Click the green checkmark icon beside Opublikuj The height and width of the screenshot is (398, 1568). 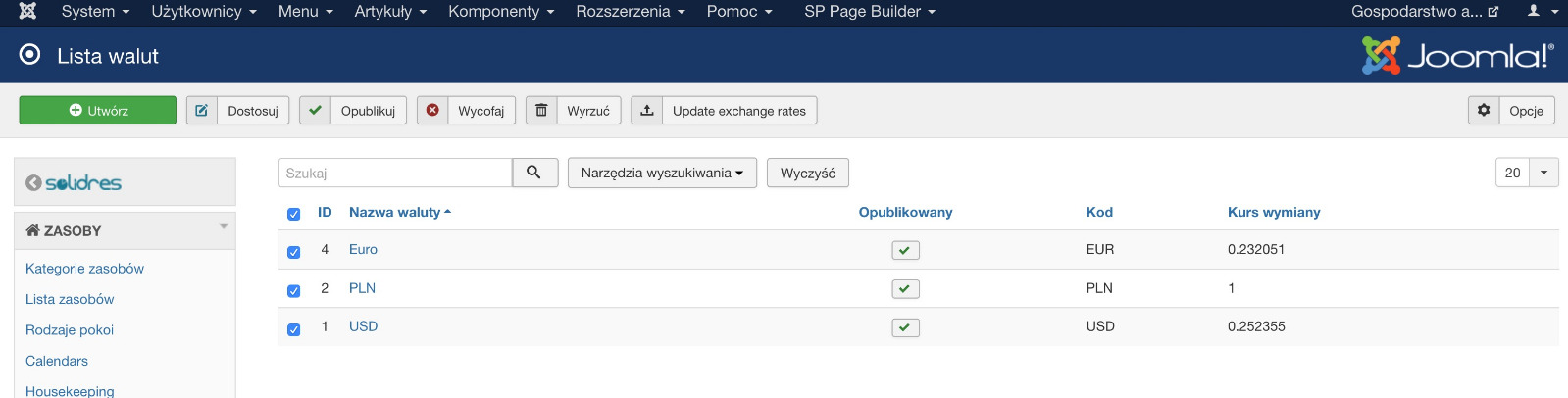pyautogui.click(x=315, y=111)
